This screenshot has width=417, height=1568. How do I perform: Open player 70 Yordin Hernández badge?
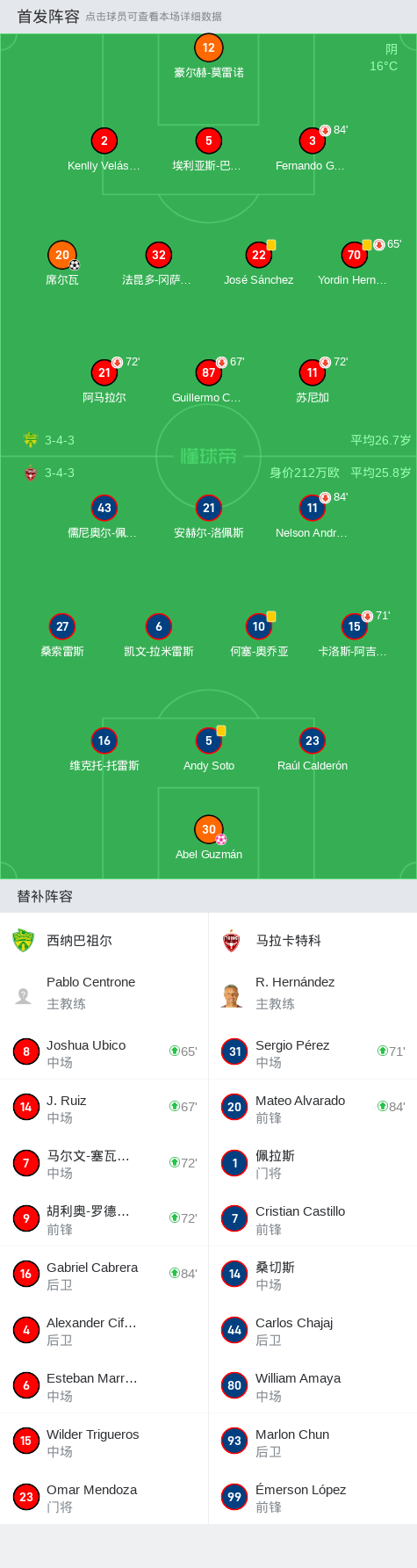point(354,255)
